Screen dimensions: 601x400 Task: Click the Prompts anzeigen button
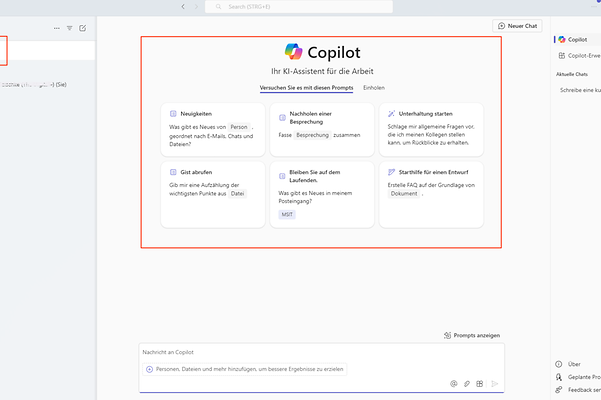click(471, 335)
